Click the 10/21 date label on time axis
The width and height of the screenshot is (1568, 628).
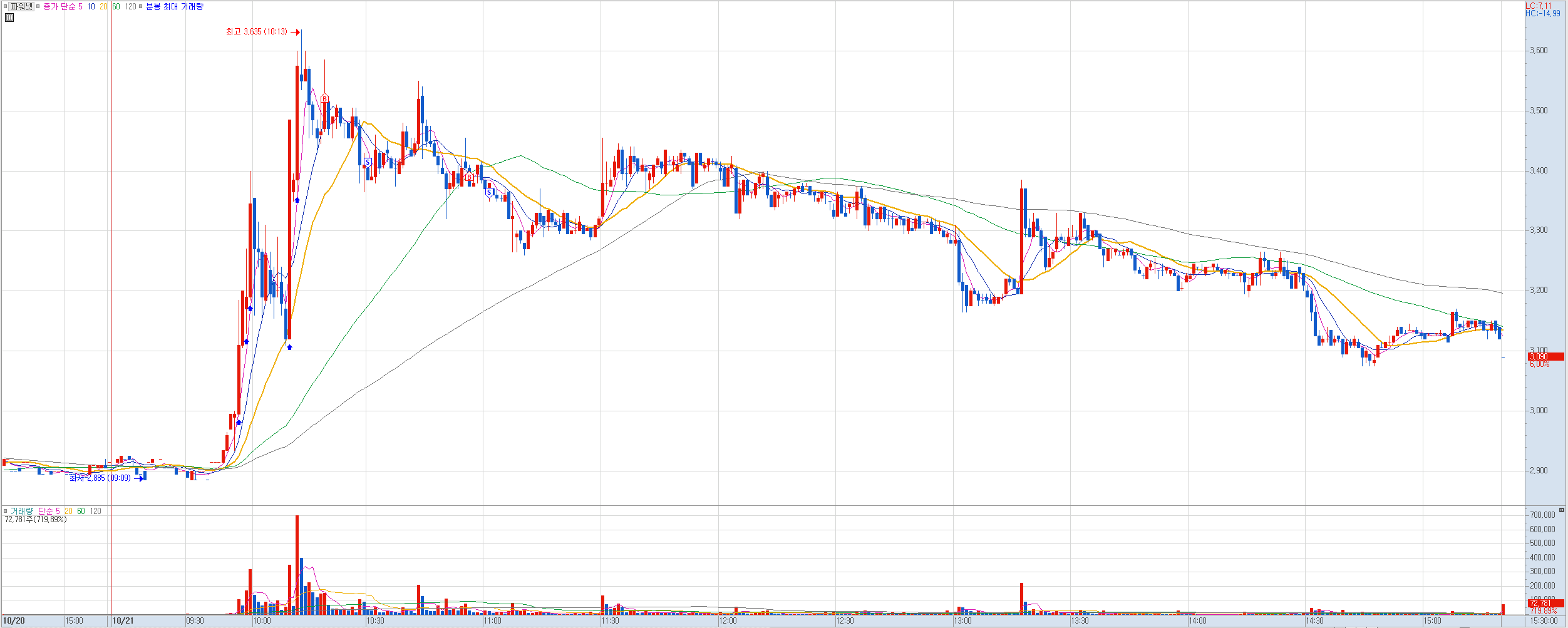click(x=123, y=620)
